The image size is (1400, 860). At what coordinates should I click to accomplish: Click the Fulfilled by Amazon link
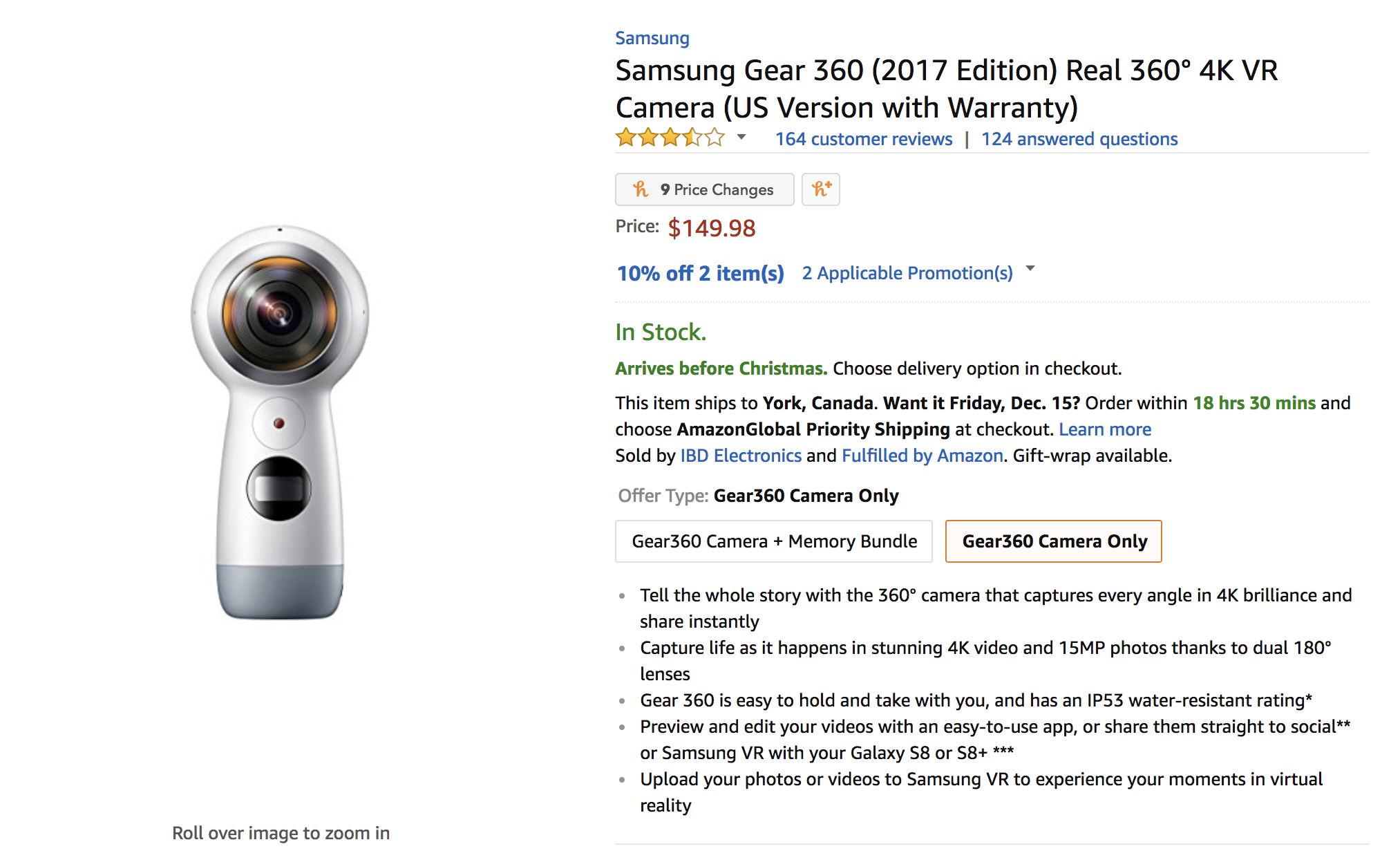coord(922,456)
